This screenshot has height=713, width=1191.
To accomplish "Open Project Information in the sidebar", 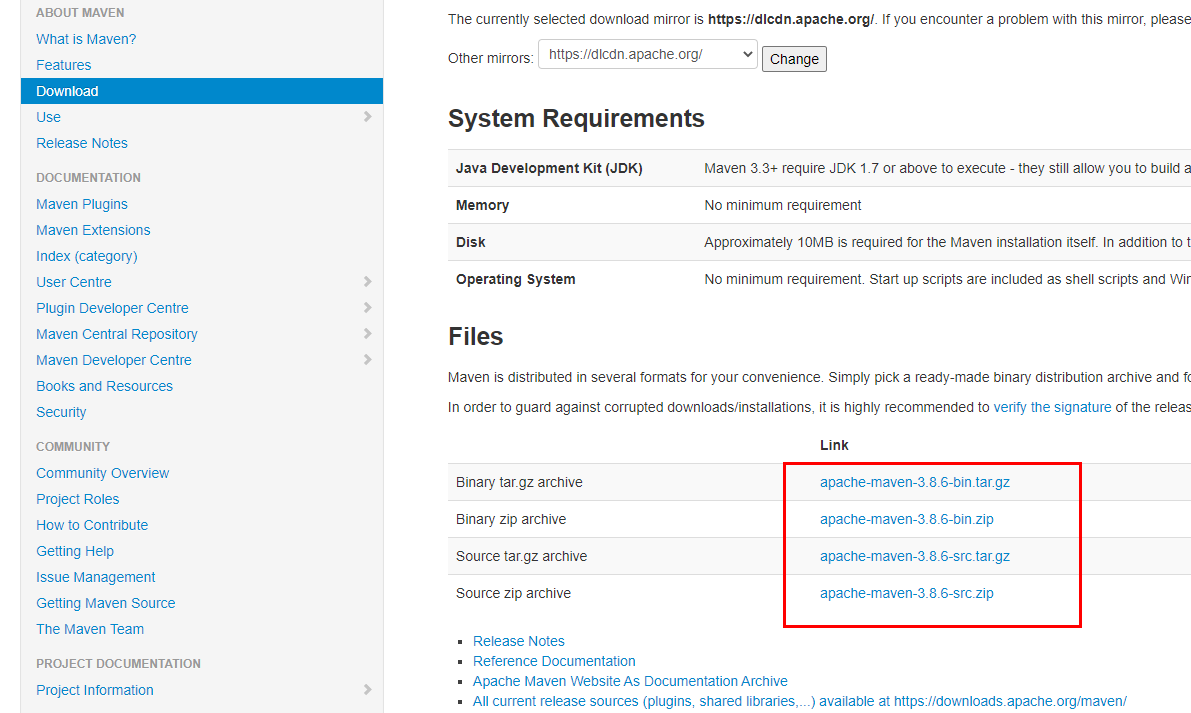I will point(94,690).
